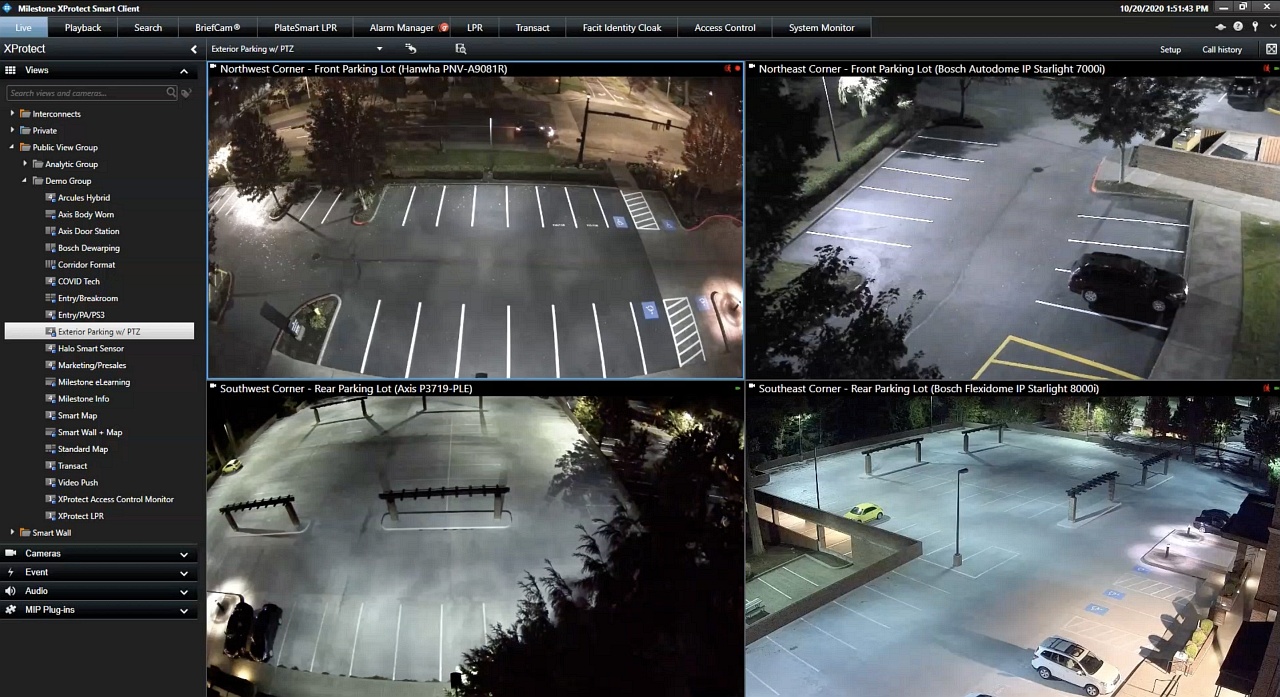This screenshot has width=1280, height=697.
Task: Click the evidence lock status icon
Action: (x=1221, y=27)
